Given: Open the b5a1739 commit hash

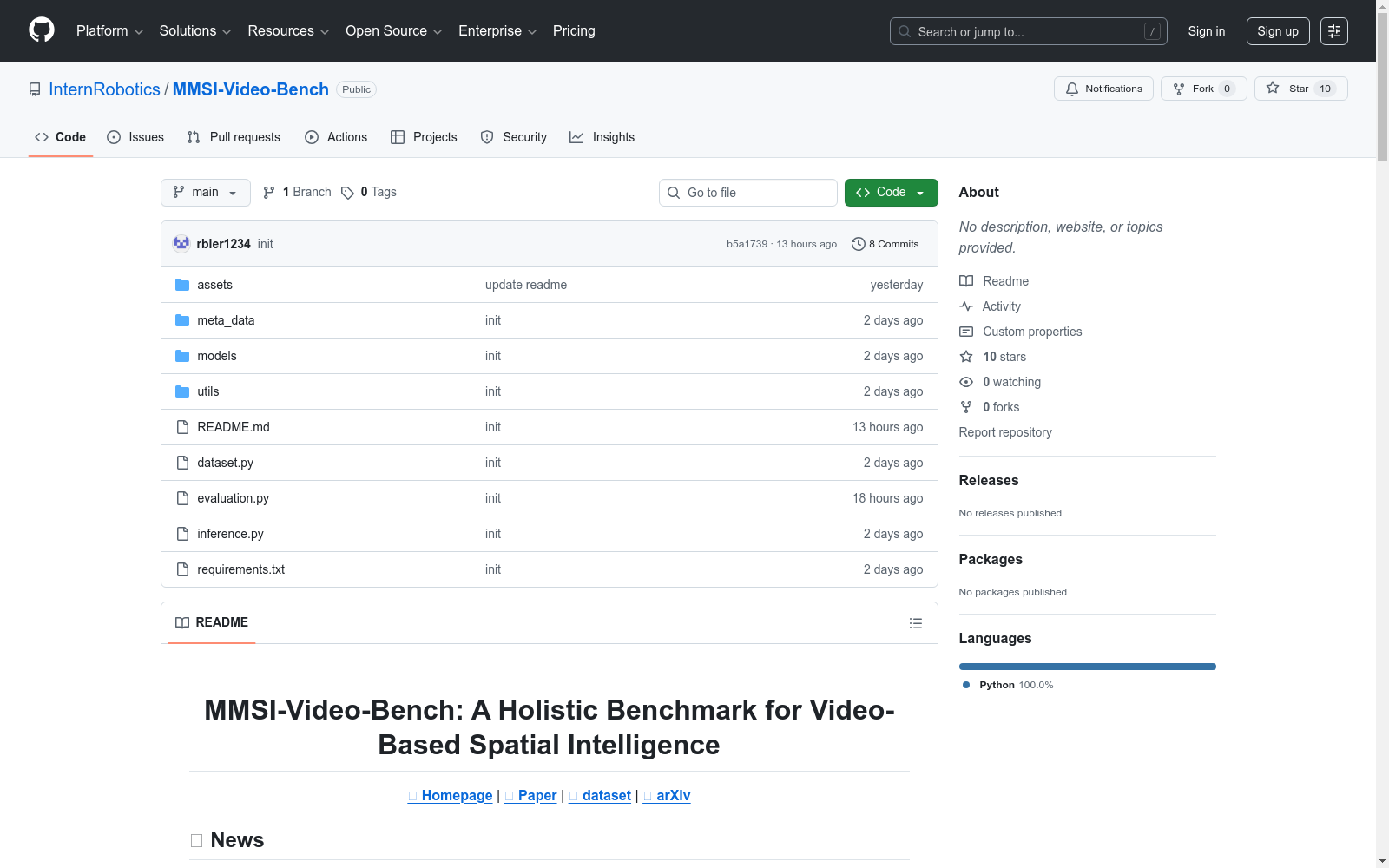Looking at the screenshot, I should pyautogui.click(x=747, y=244).
